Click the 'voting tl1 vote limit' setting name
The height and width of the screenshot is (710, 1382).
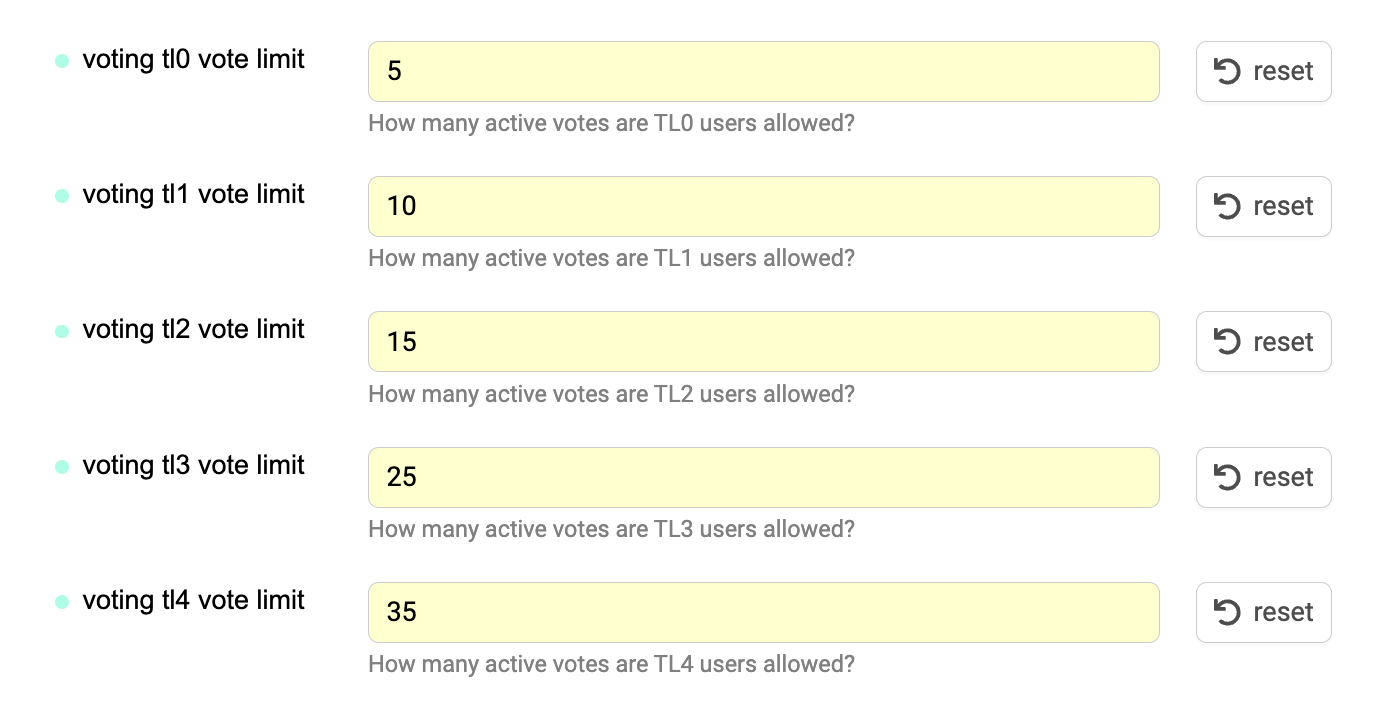(x=193, y=195)
